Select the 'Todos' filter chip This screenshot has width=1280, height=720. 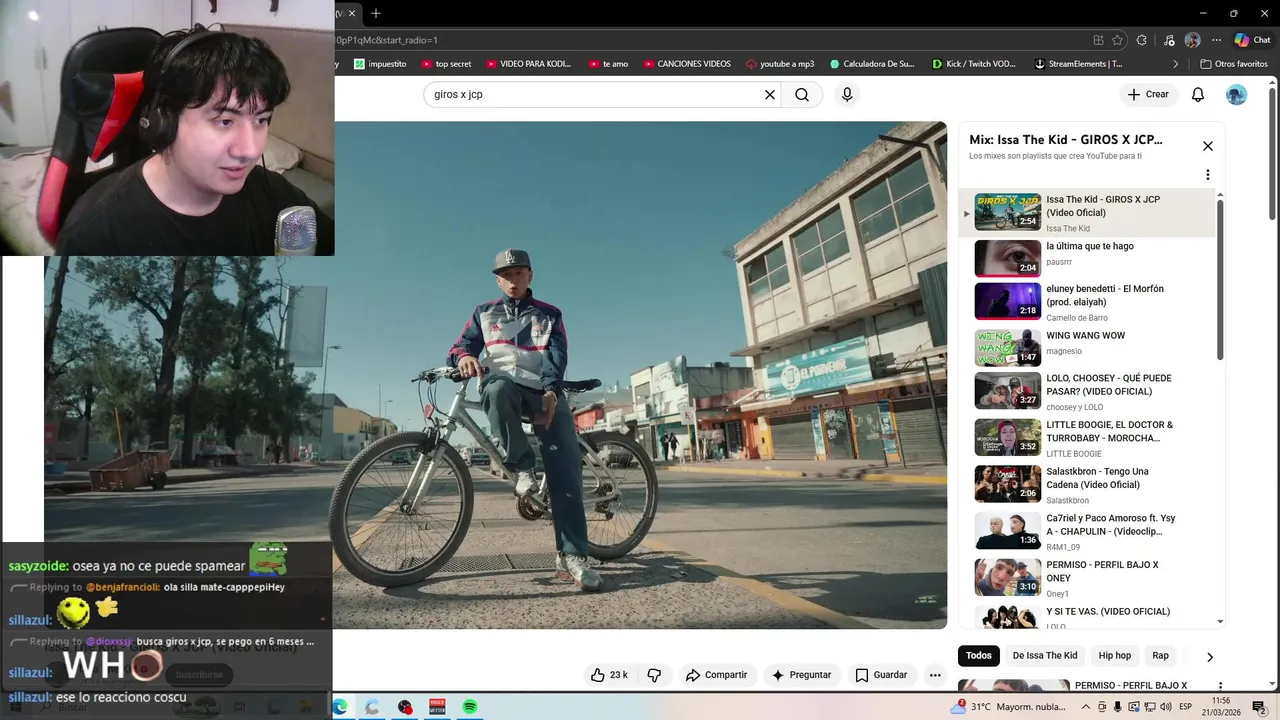coord(979,656)
